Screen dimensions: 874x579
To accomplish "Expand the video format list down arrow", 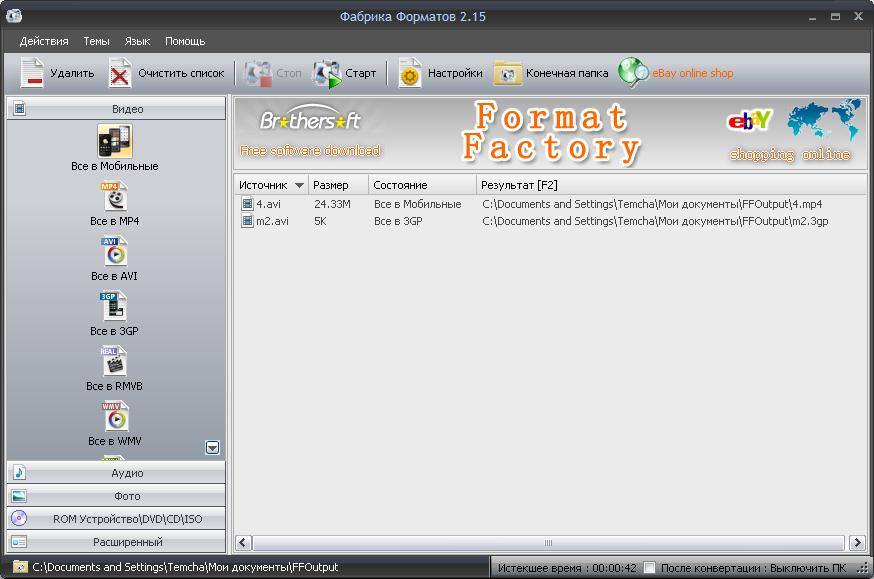I will tap(212, 447).
